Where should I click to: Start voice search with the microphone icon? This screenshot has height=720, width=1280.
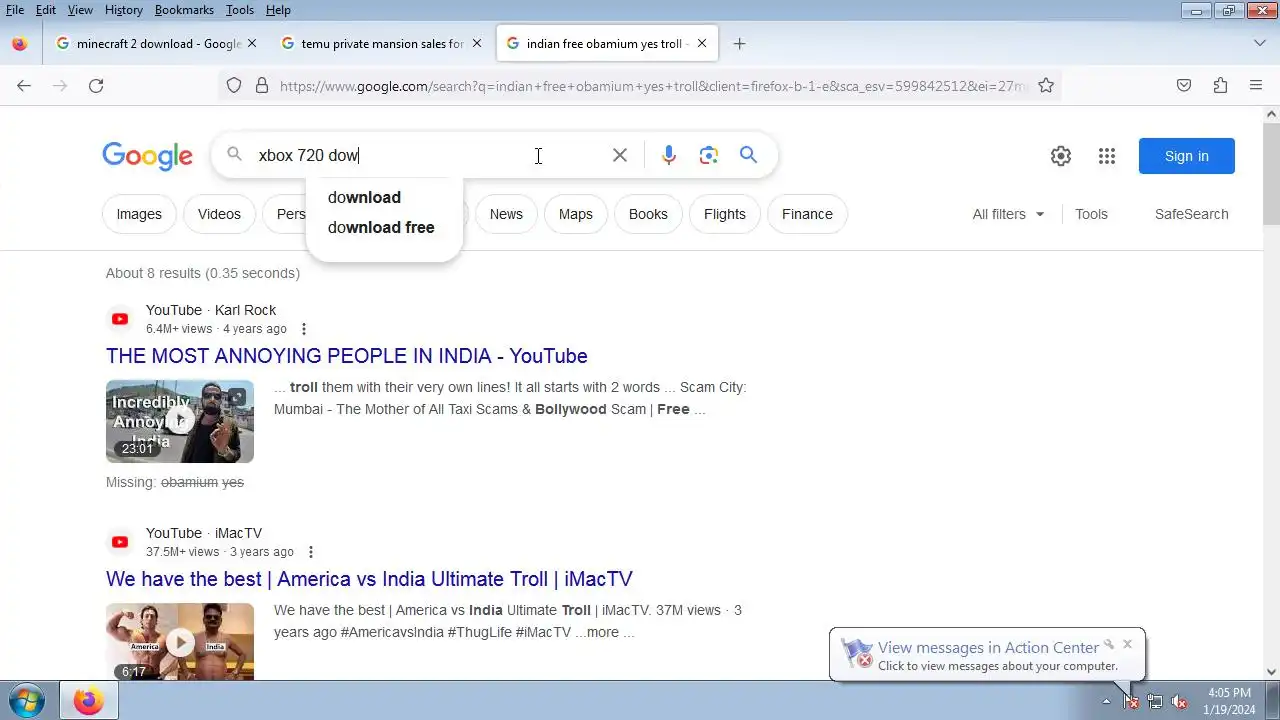(x=669, y=155)
